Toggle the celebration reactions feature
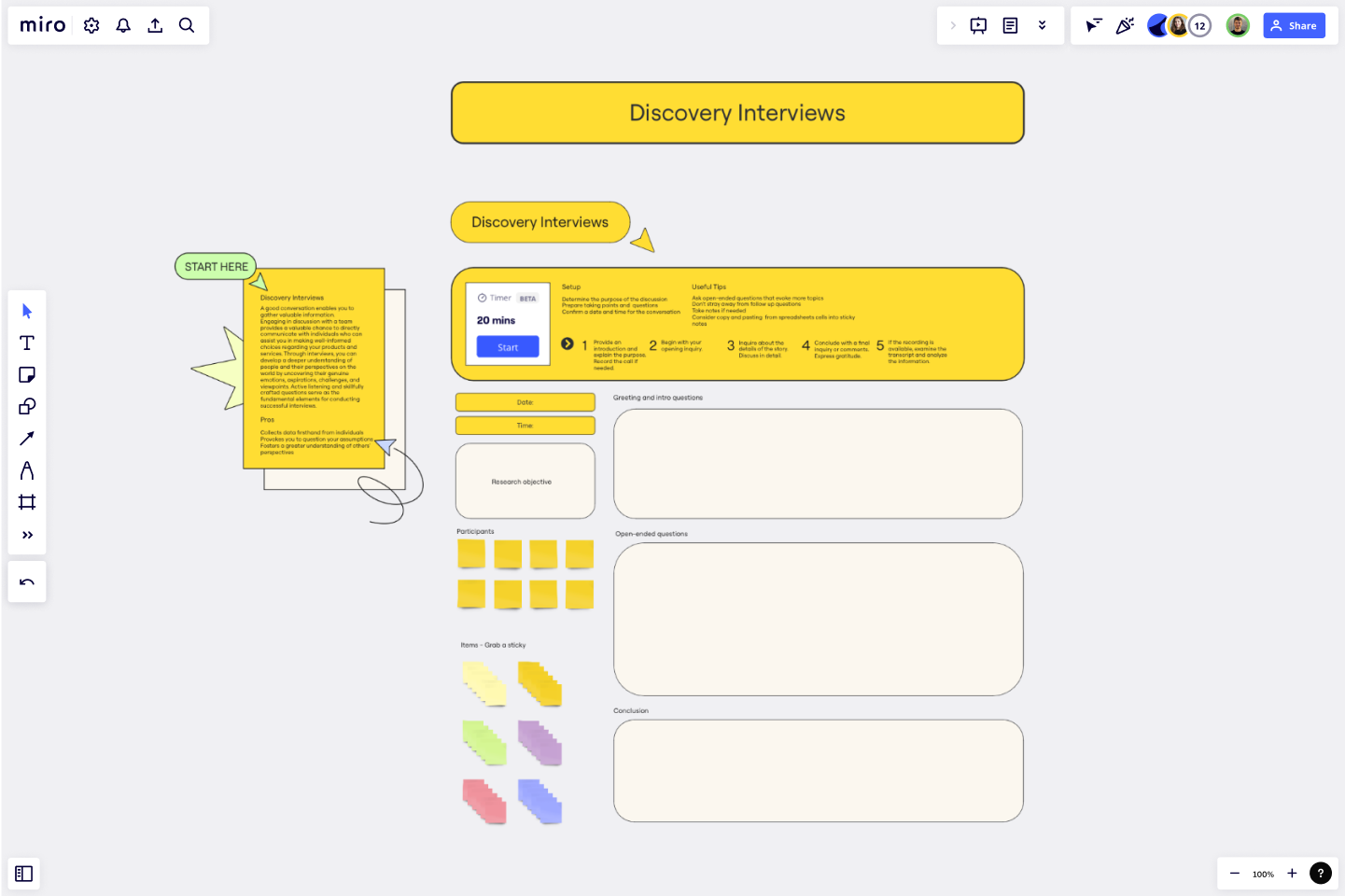Image resolution: width=1345 pixels, height=896 pixels. coord(1125,25)
